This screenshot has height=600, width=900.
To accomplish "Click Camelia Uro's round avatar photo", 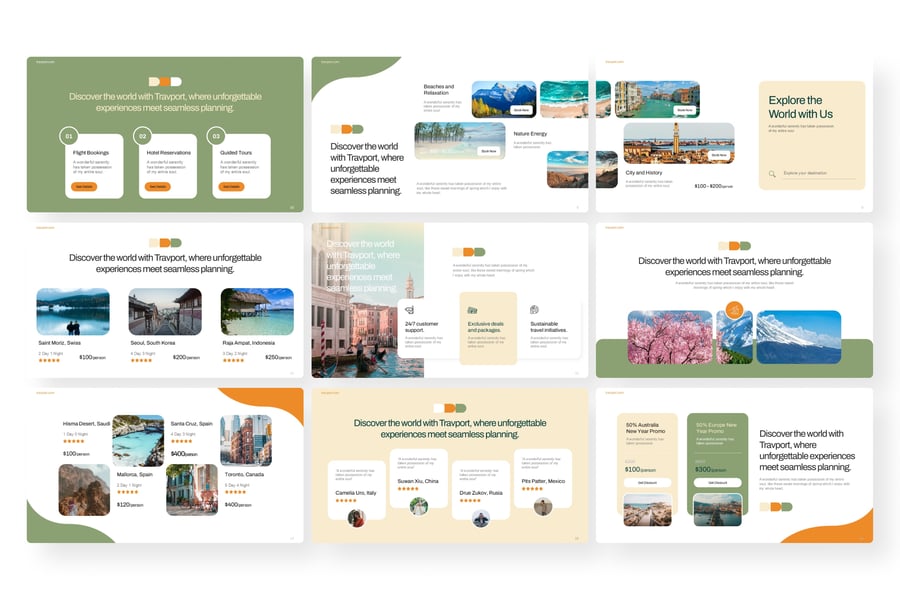I will pos(356,517).
